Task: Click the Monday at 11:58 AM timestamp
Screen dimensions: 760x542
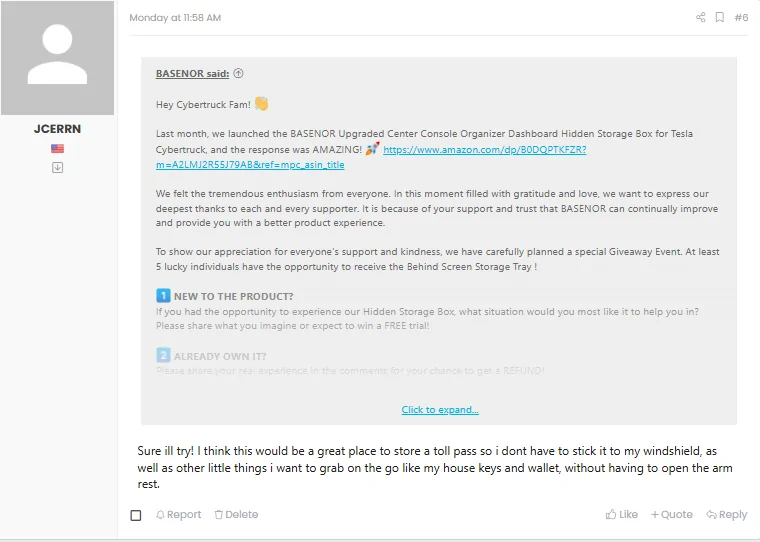Action: coord(175,17)
